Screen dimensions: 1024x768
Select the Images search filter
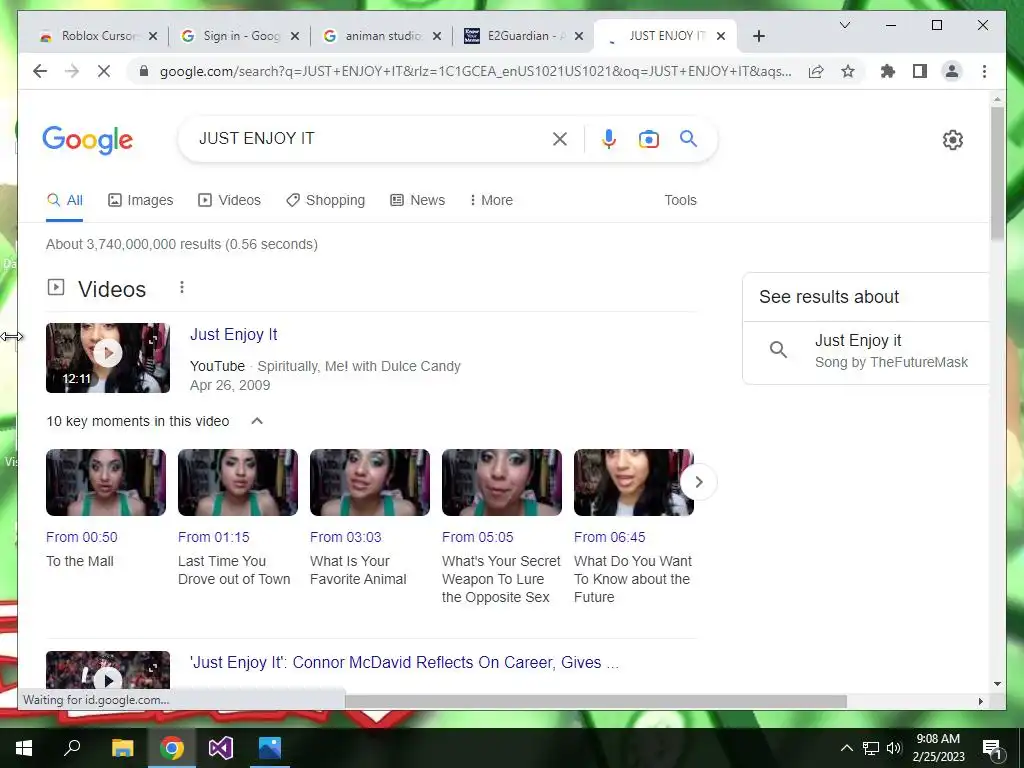(140, 200)
